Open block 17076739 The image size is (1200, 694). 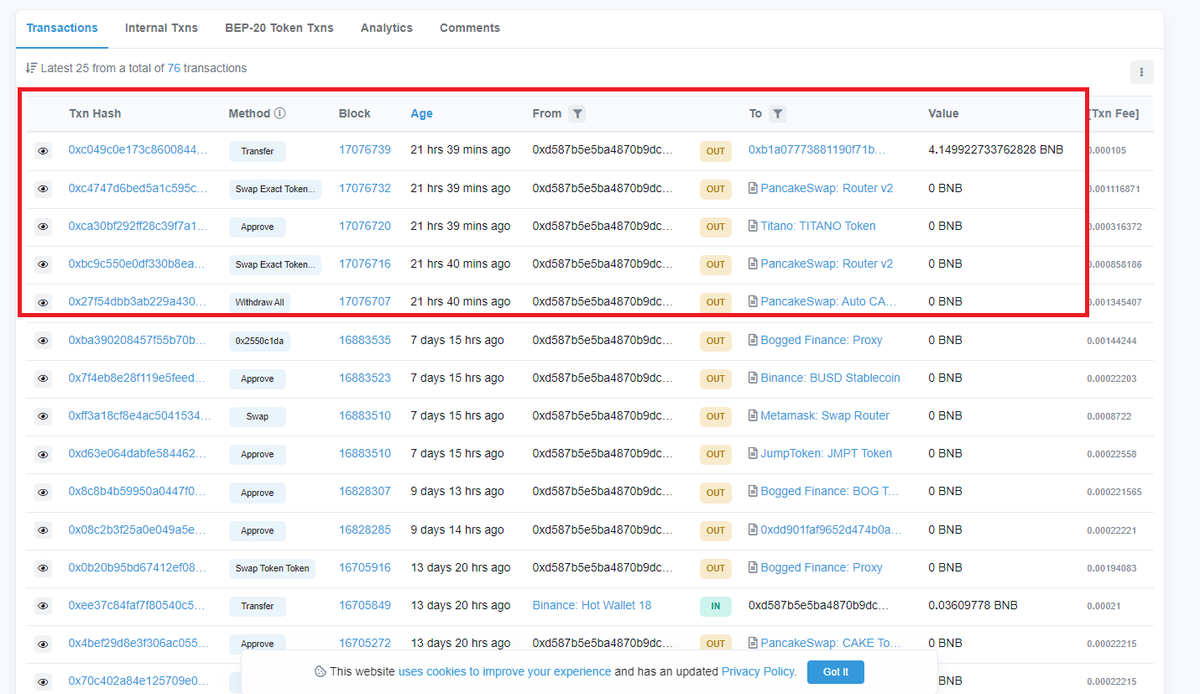point(365,150)
